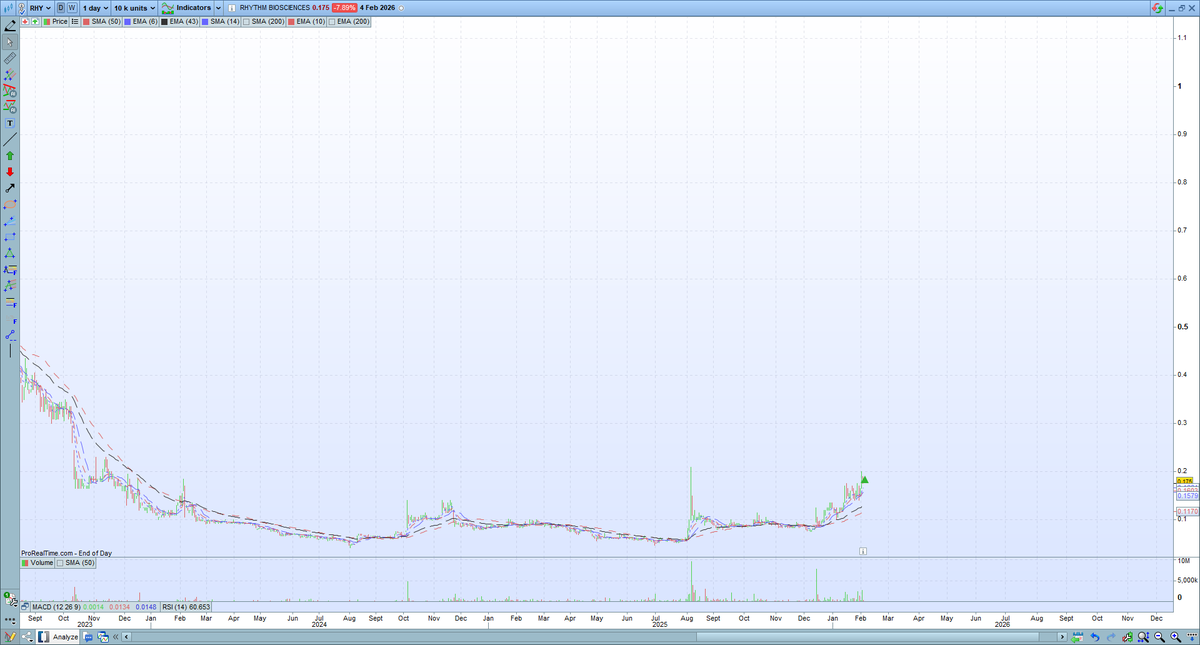Click the MACD panel settings icon
This screenshot has width=1200, height=645.
click(25, 607)
